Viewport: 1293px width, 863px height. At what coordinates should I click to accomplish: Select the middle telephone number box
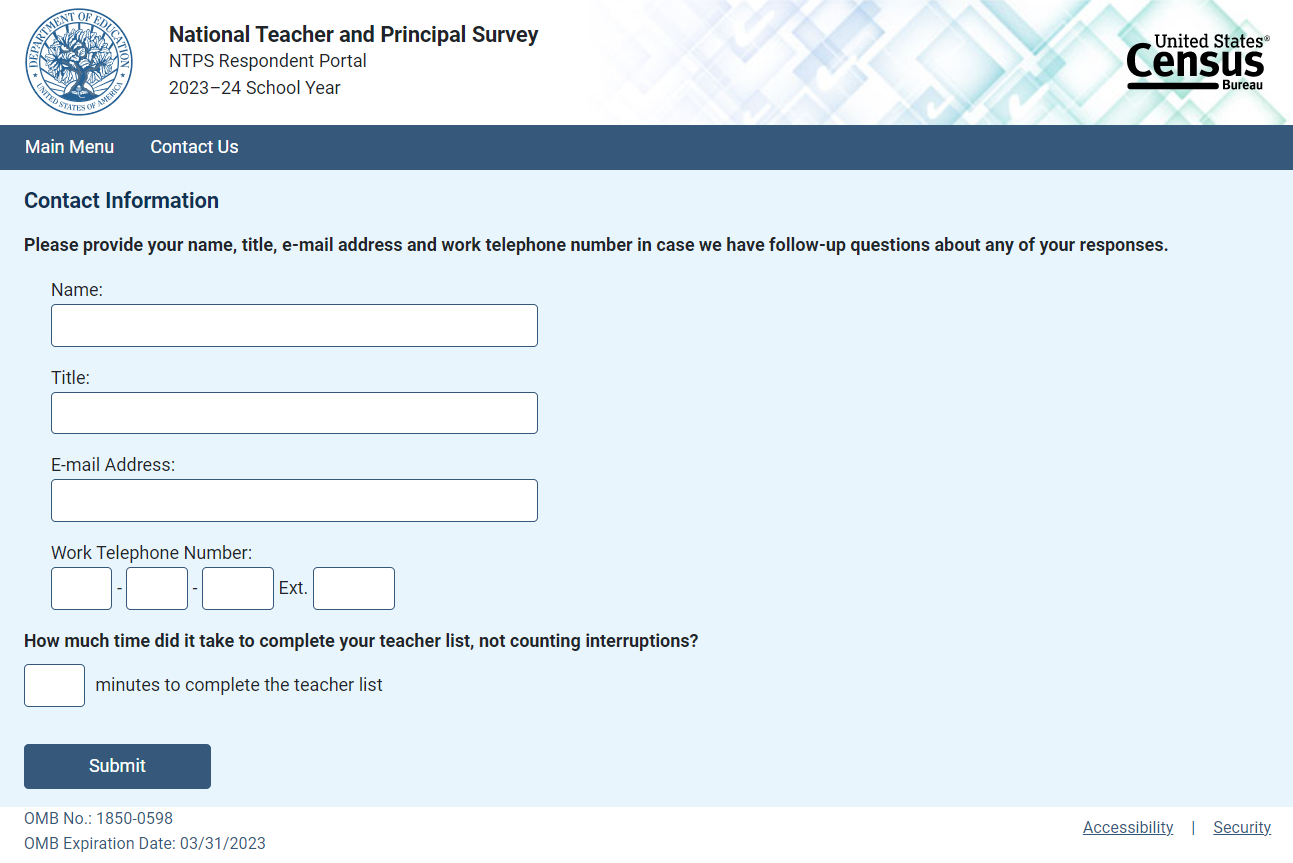tap(157, 588)
